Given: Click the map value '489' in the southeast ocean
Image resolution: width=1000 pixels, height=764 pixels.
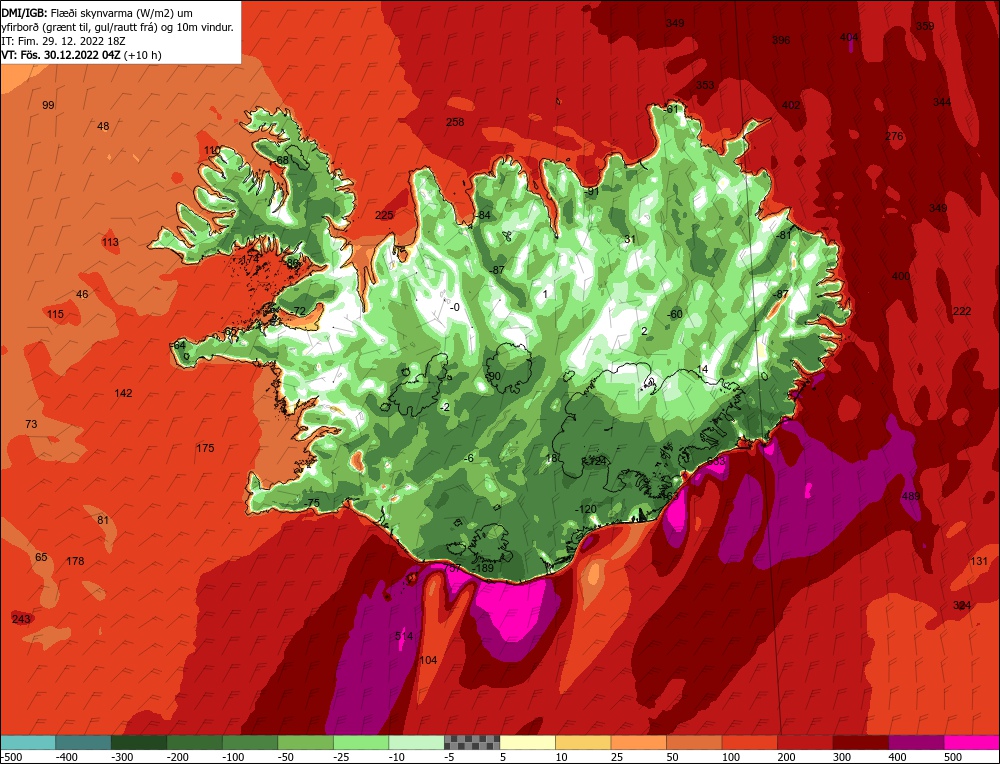Looking at the screenshot, I should pyautogui.click(x=911, y=496).
